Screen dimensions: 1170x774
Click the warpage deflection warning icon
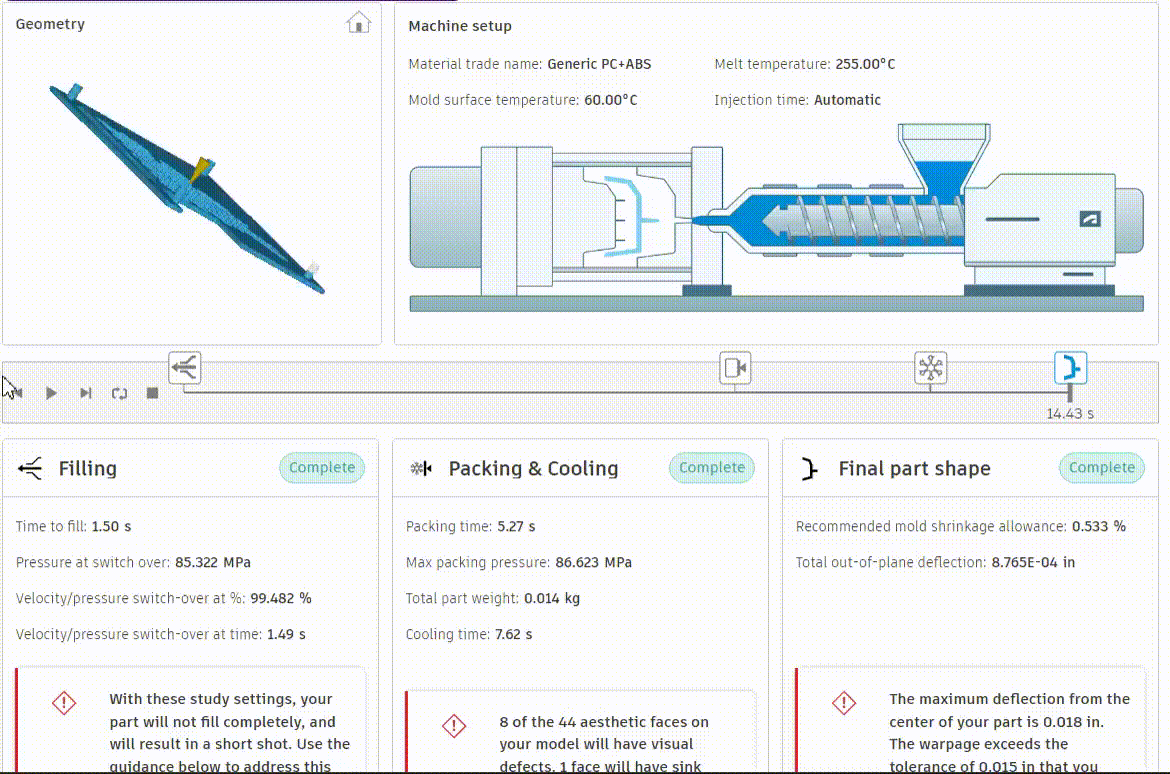844,703
